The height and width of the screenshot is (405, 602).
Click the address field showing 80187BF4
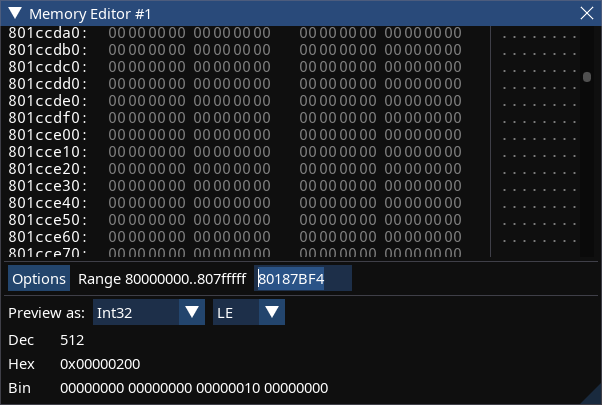pos(303,278)
